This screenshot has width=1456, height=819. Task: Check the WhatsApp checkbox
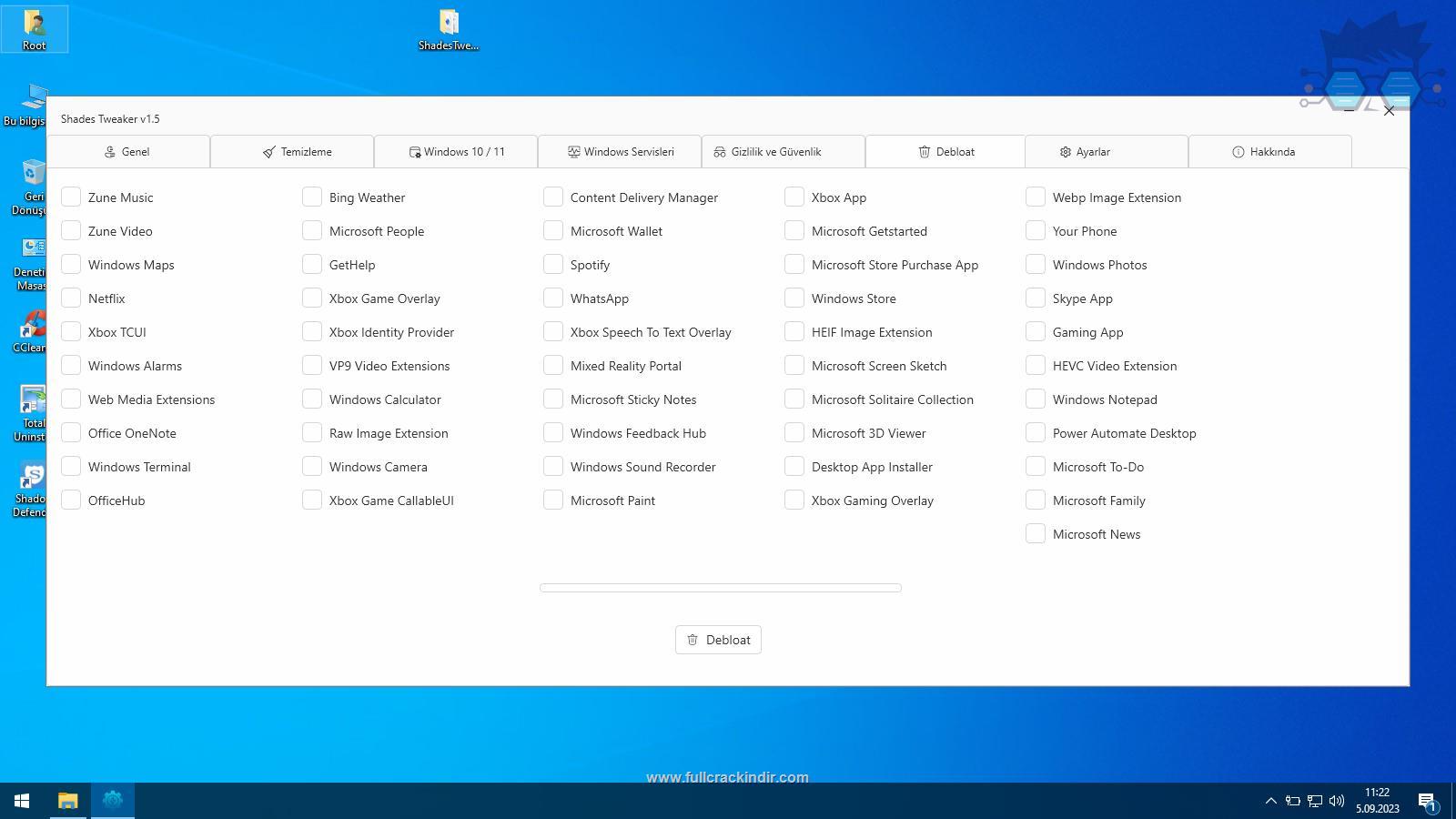(x=553, y=298)
